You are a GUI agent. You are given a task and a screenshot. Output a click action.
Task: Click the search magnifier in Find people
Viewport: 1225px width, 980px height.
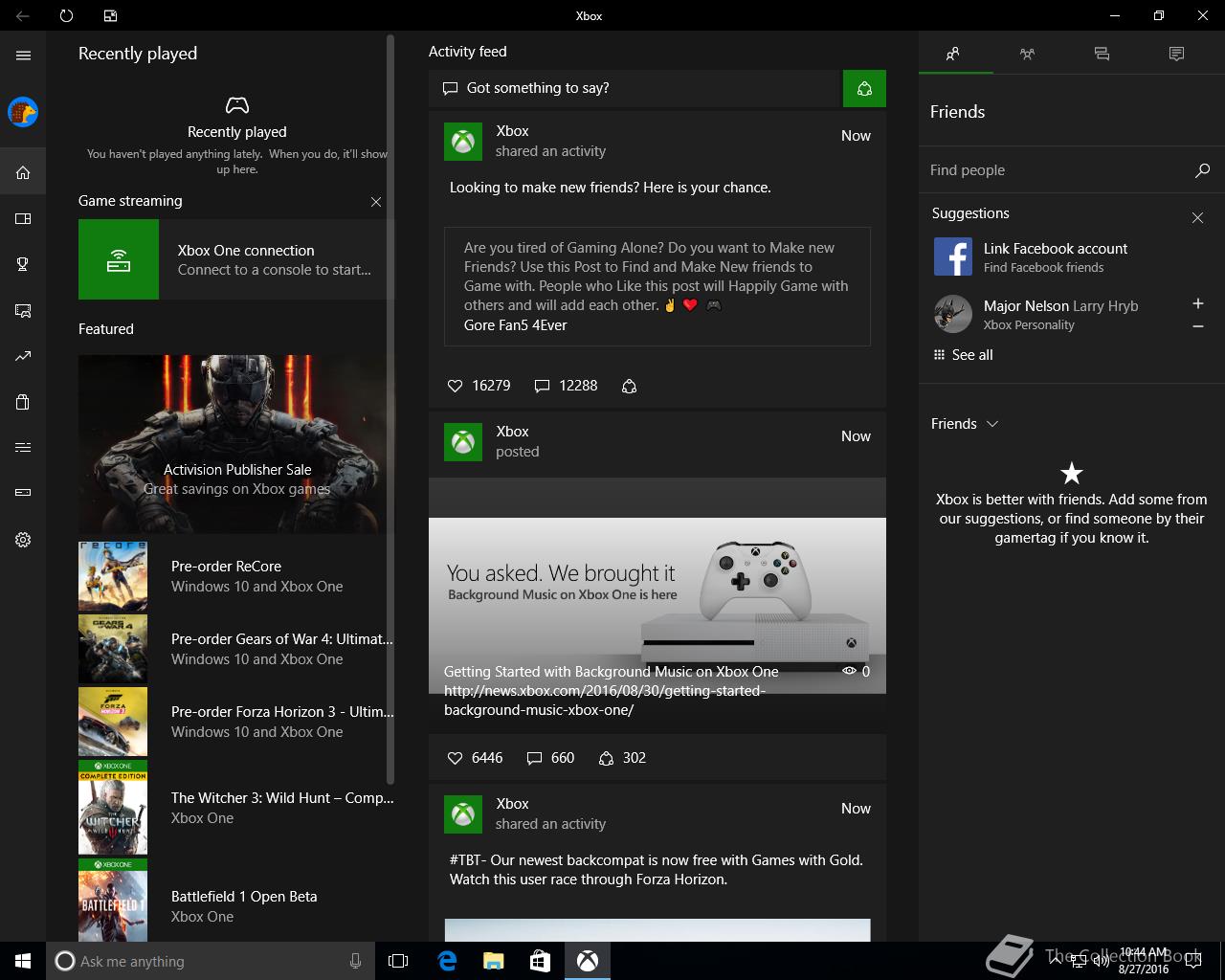(1202, 170)
